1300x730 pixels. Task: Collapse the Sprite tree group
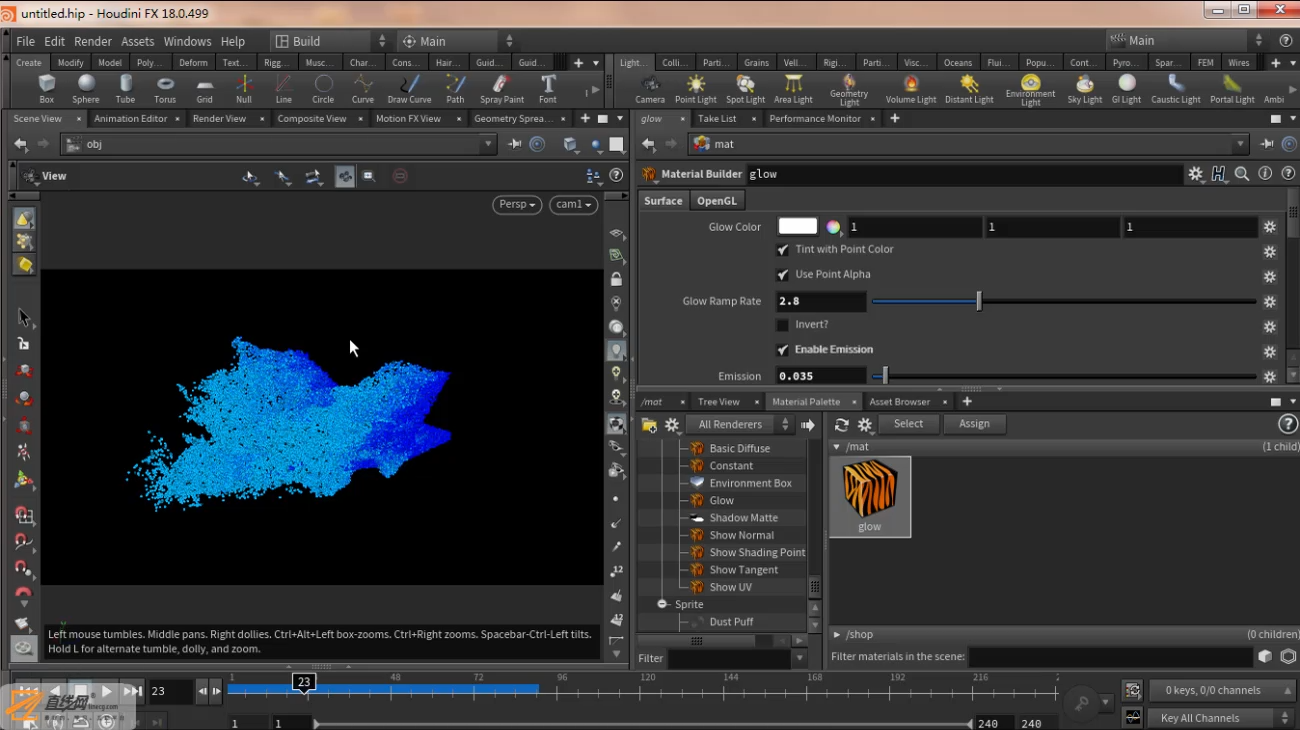click(662, 604)
